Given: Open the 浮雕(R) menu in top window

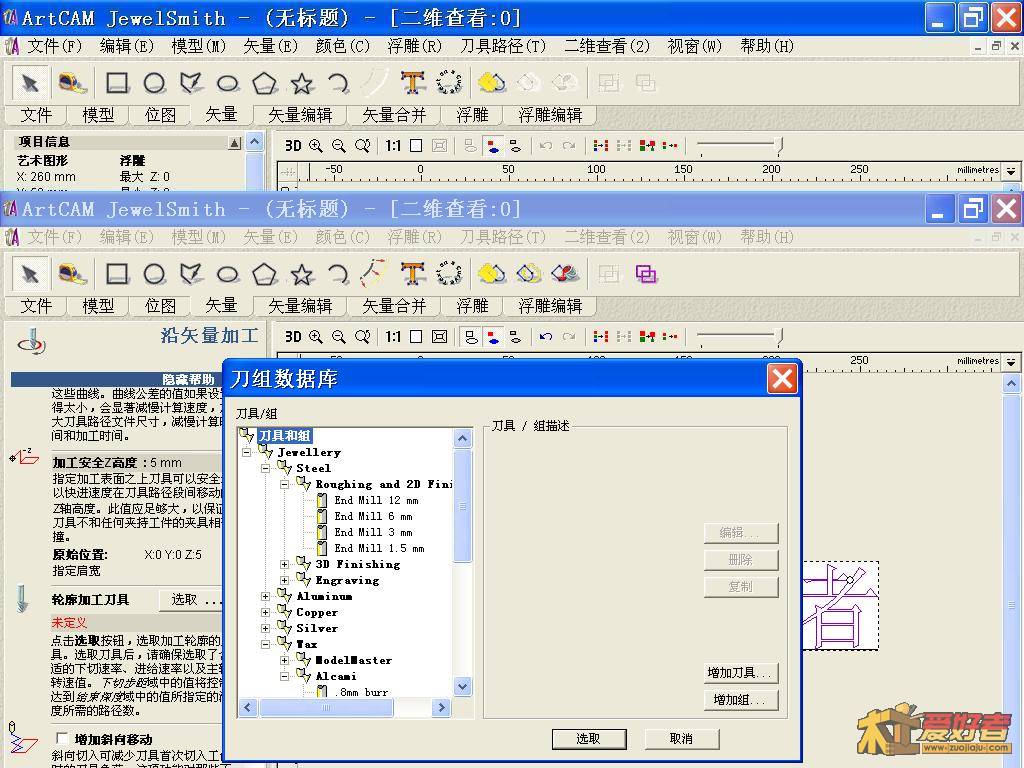Looking at the screenshot, I should (x=414, y=46).
